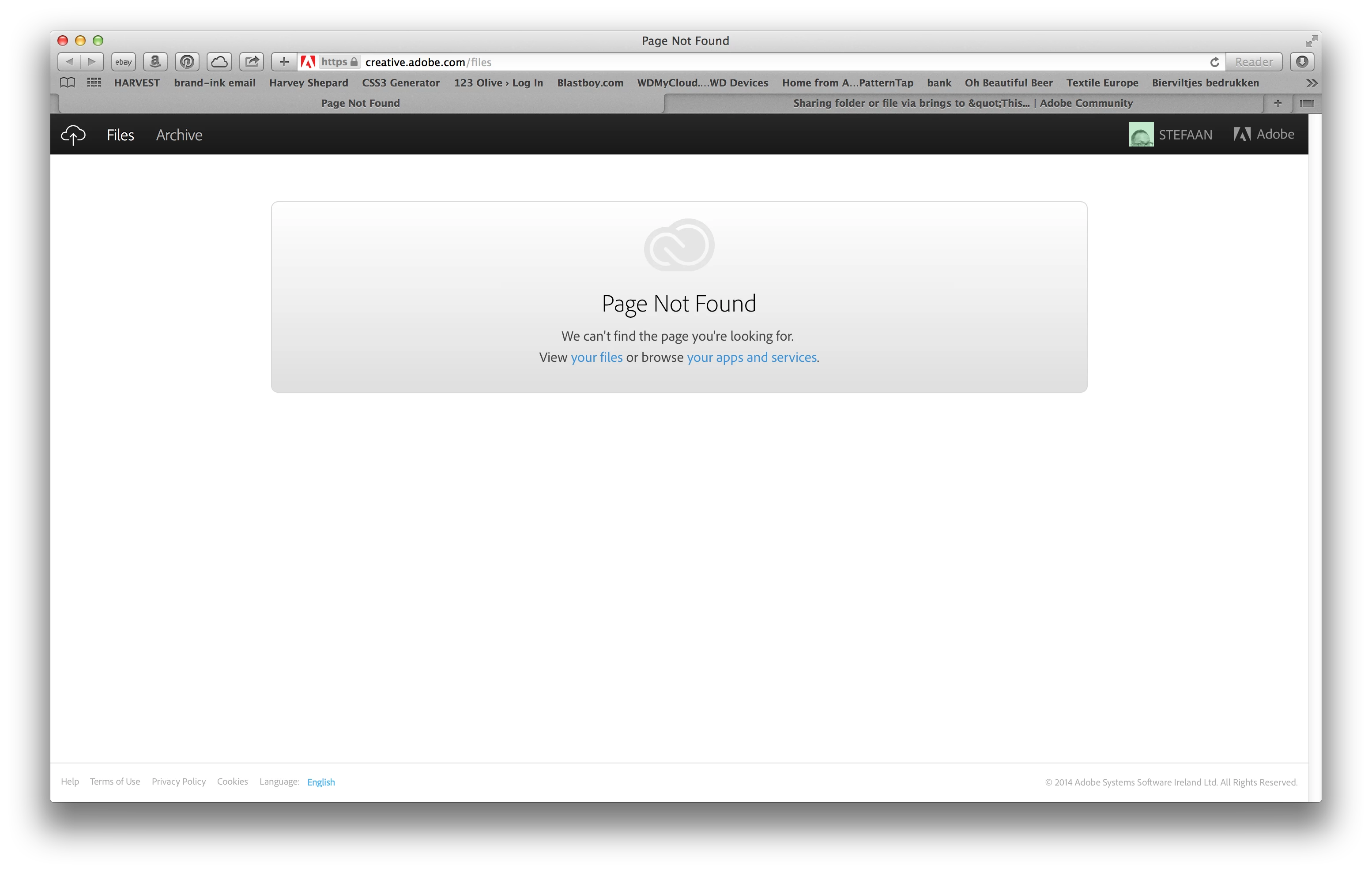Show Top Sites grid icon
The height and width of the screenshot is (872, 1372).
(94, 83)
